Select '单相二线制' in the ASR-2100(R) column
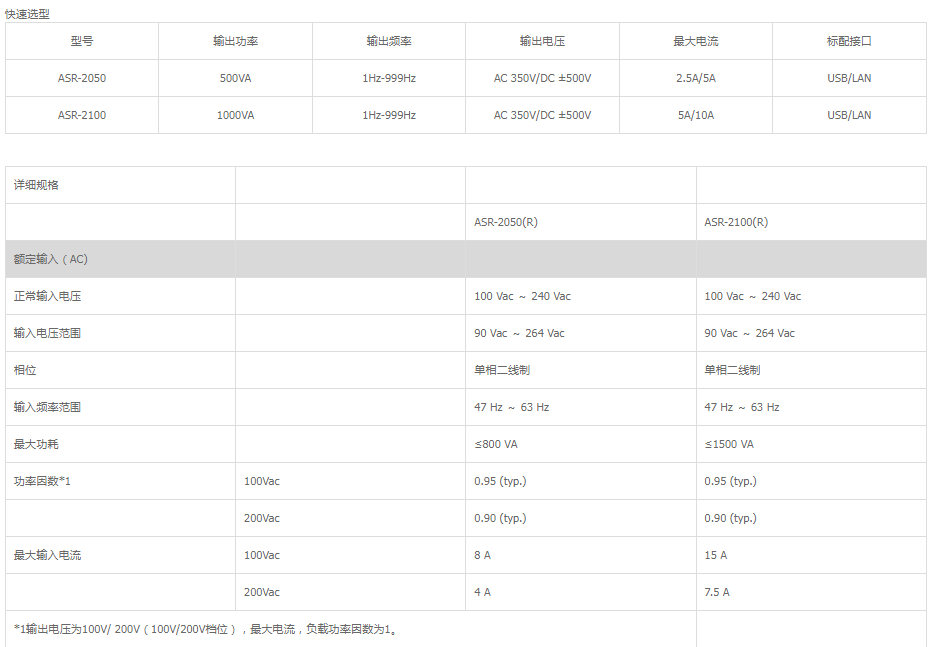929x647 pixels. click(x=732, y=370)
